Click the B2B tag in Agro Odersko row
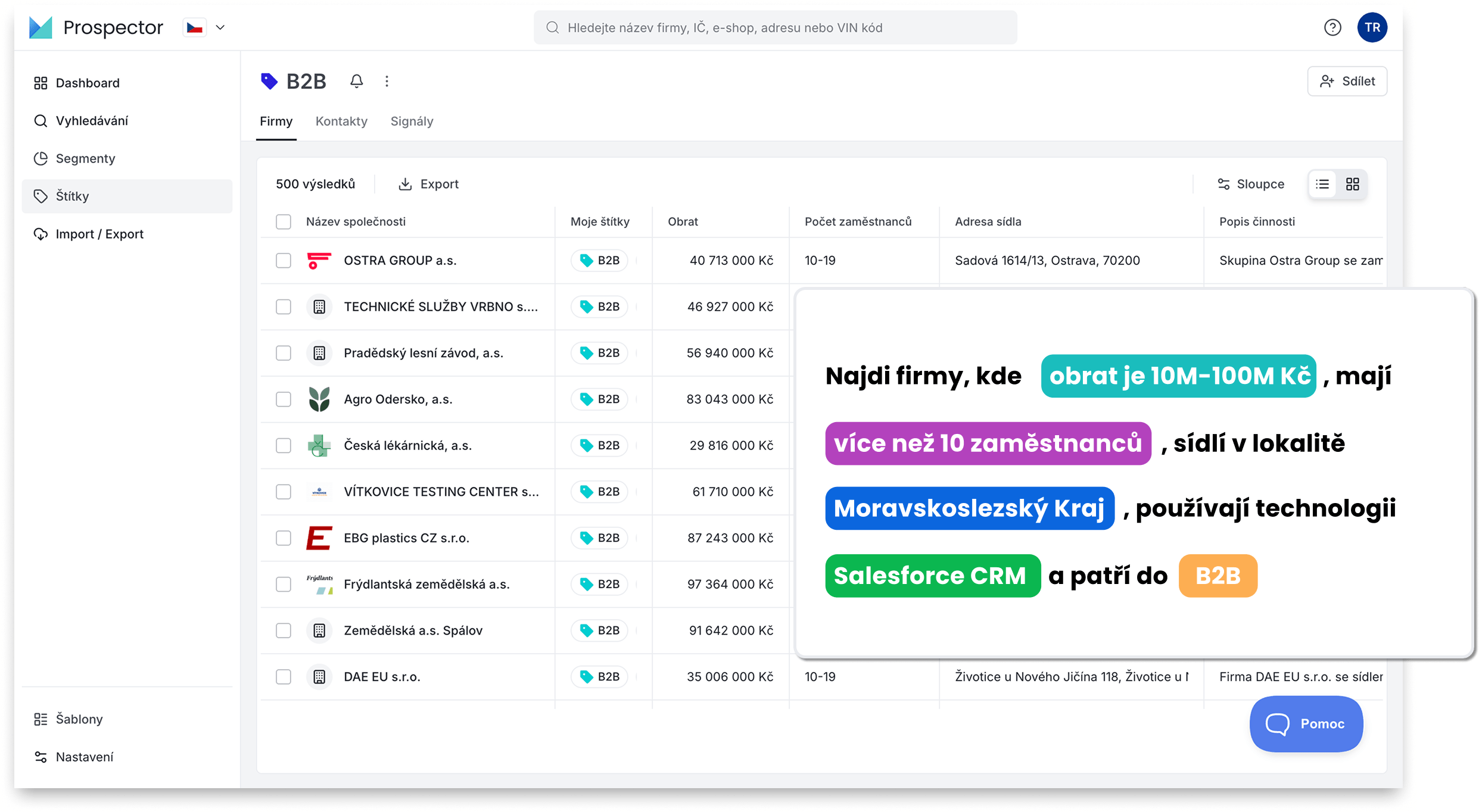The image size is (1479, 812). (x=600, y=399)
